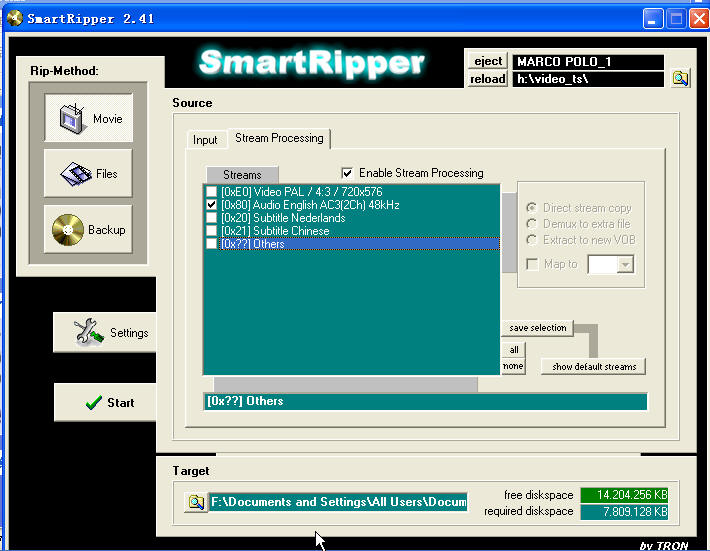
Task: Switch to Stream Processing tab
Action: [x=279, y=138]
